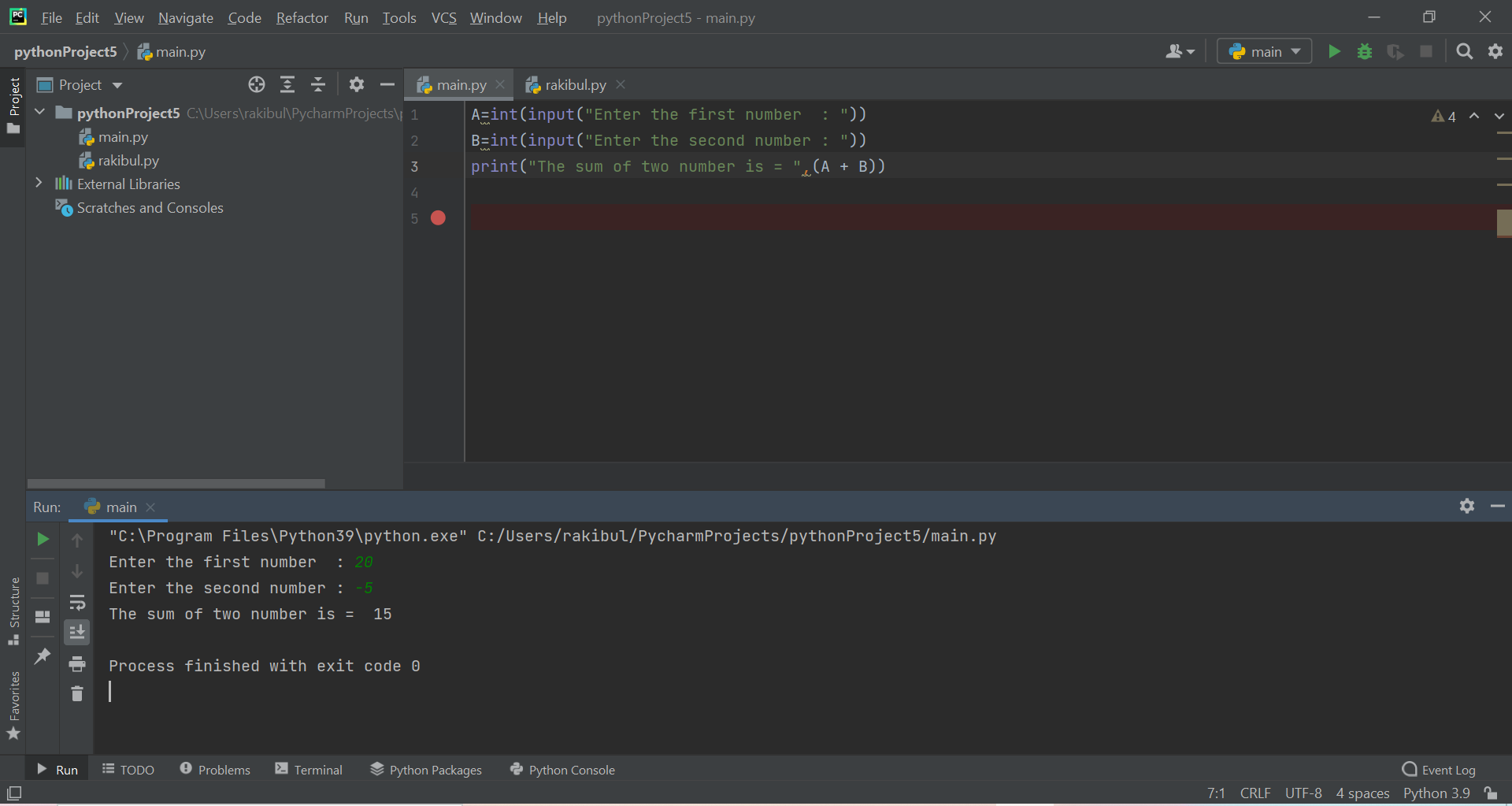Open IDE settings gear at top right
Viewport: 1512px width, 806px height.
1495,51
